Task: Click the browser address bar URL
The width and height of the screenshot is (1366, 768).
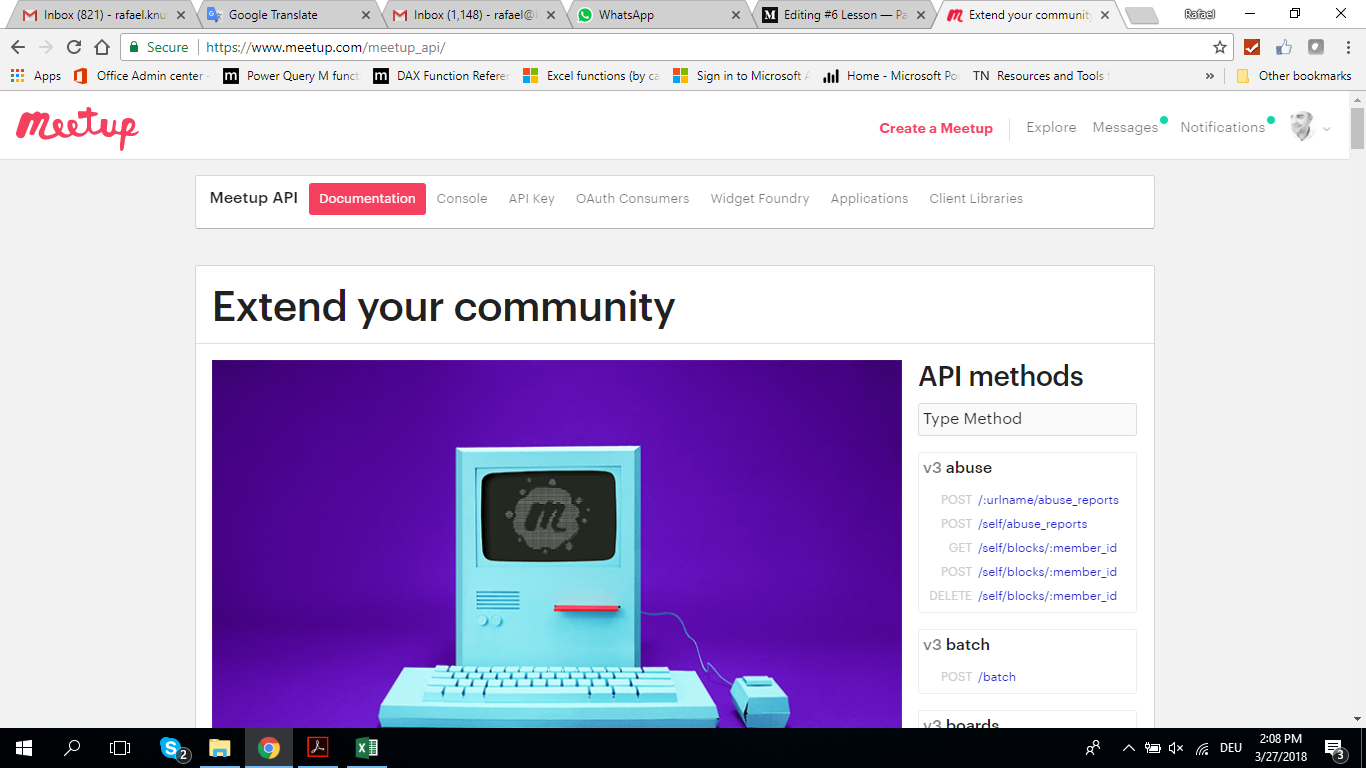Action: tap(326, 47)
